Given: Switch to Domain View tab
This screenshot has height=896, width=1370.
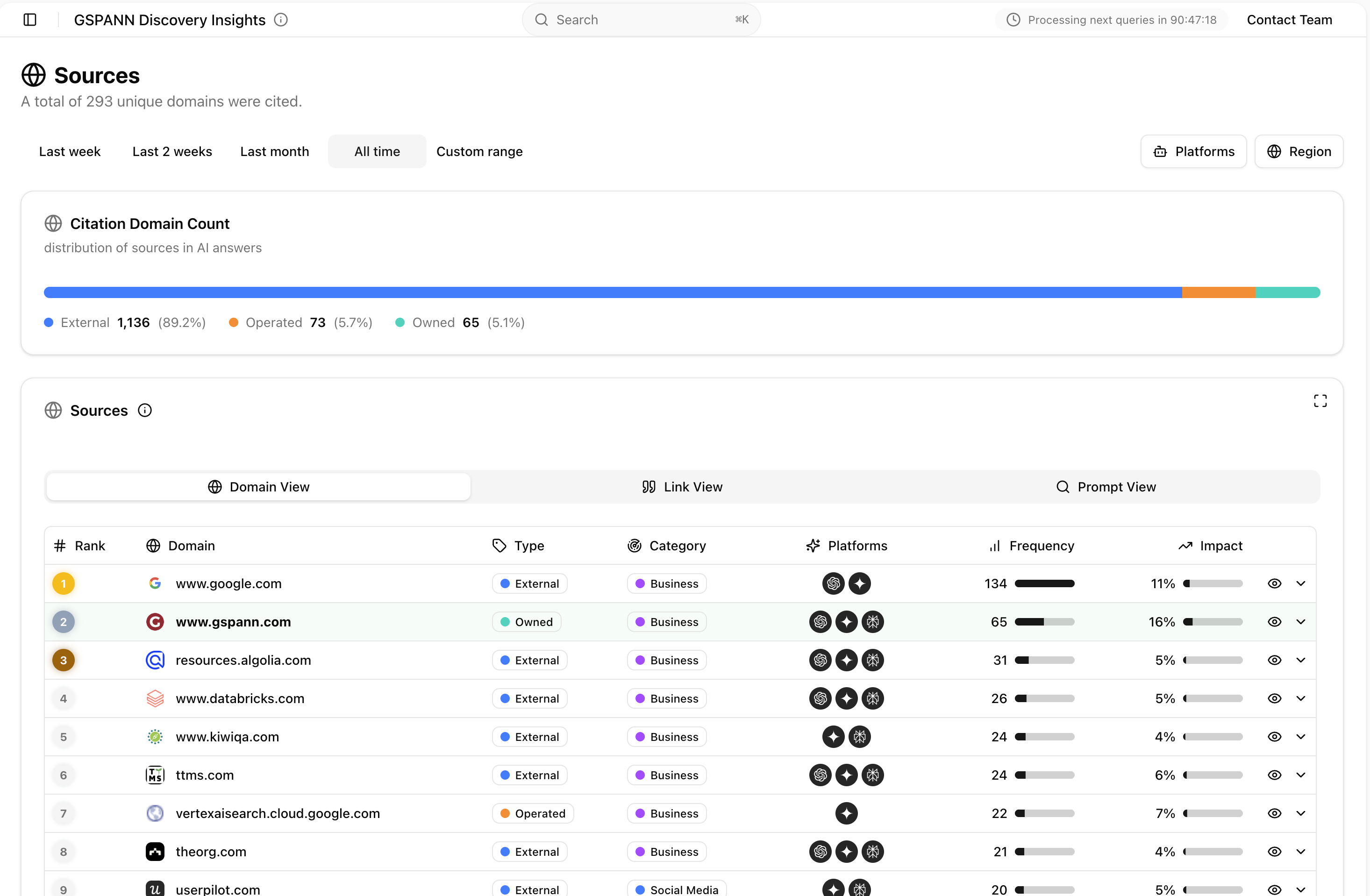Looking at the screenshot, I should click(258, 487).
